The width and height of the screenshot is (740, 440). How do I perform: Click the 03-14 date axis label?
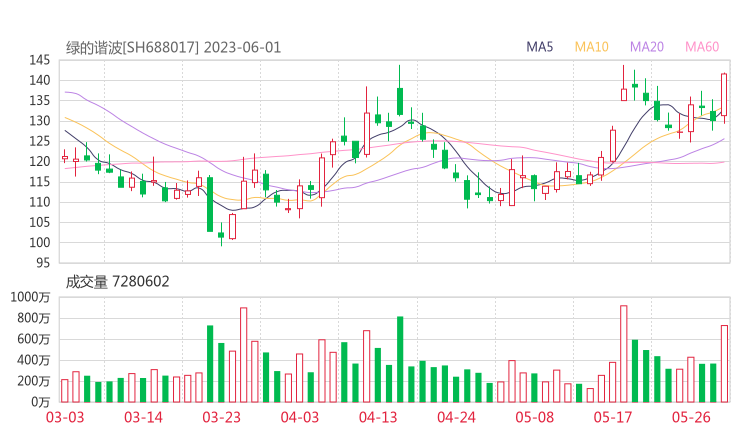[143, 417]
